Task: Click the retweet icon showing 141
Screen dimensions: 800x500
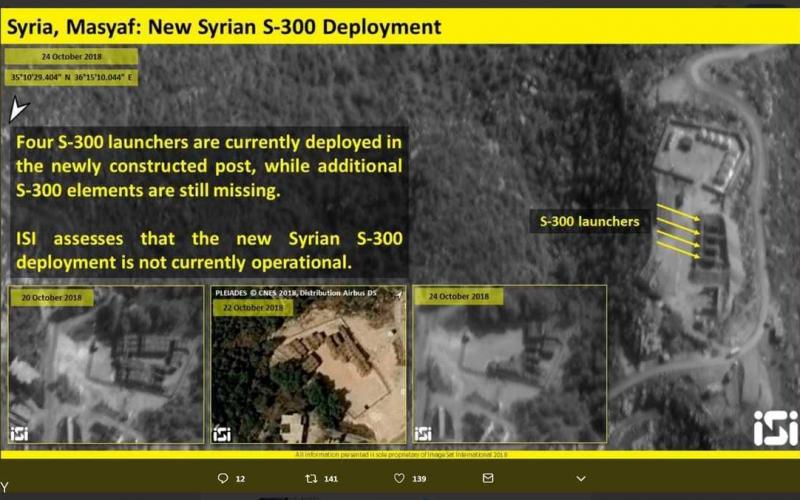Action: (x=311, y=478)
